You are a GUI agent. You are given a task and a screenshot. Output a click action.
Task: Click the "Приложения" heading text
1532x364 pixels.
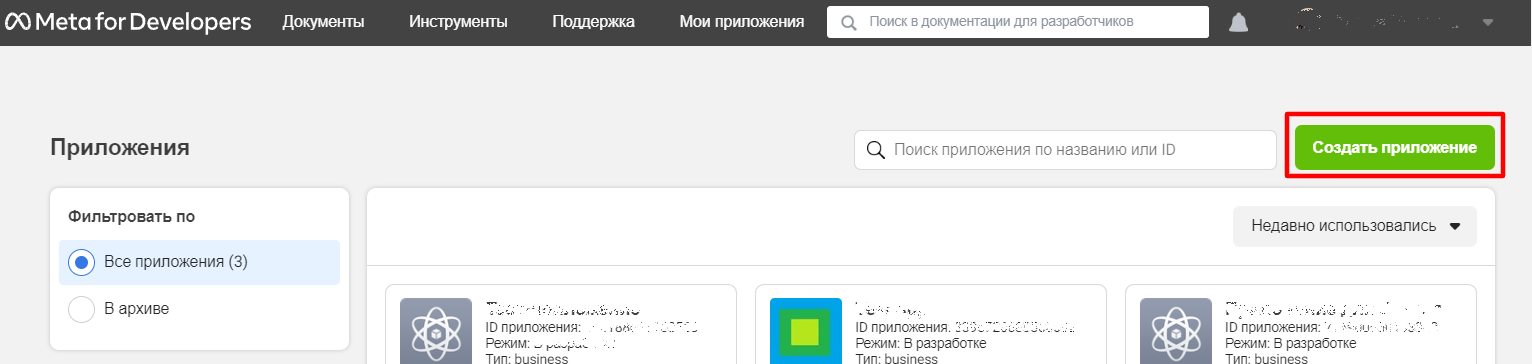[x=120, y=148]
